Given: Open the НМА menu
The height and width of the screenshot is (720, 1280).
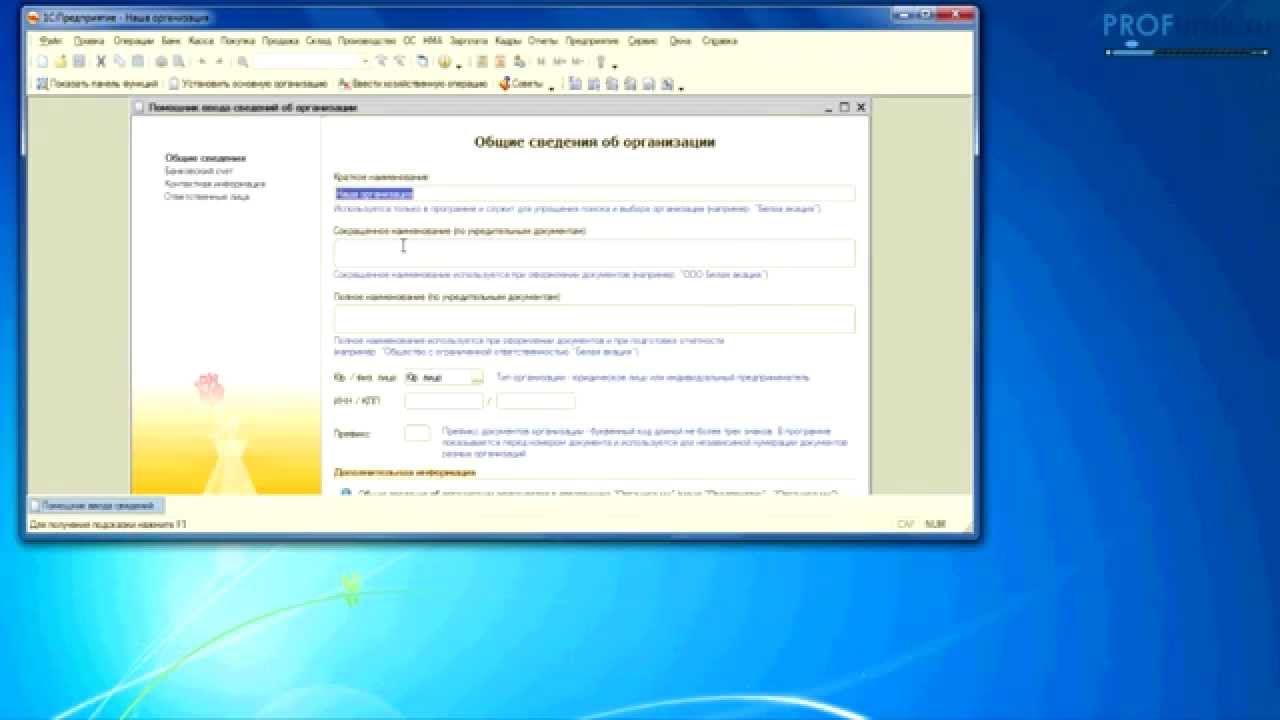Looking at the screenshot, I should (433, 41).
